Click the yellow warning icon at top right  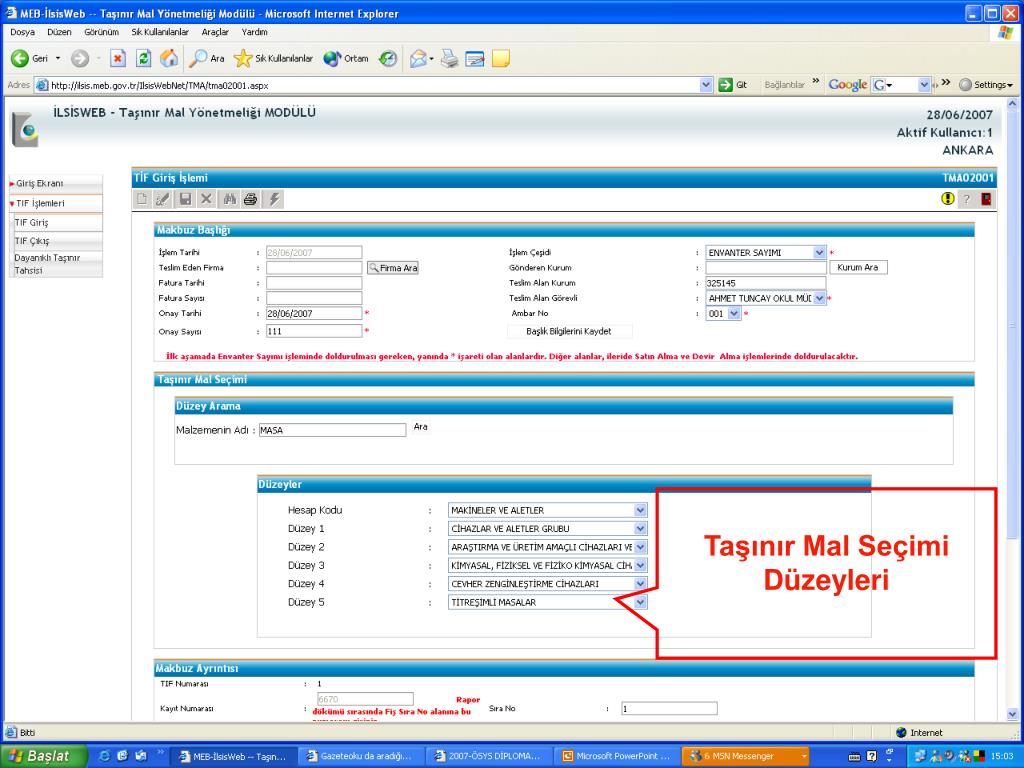point(947,199)
